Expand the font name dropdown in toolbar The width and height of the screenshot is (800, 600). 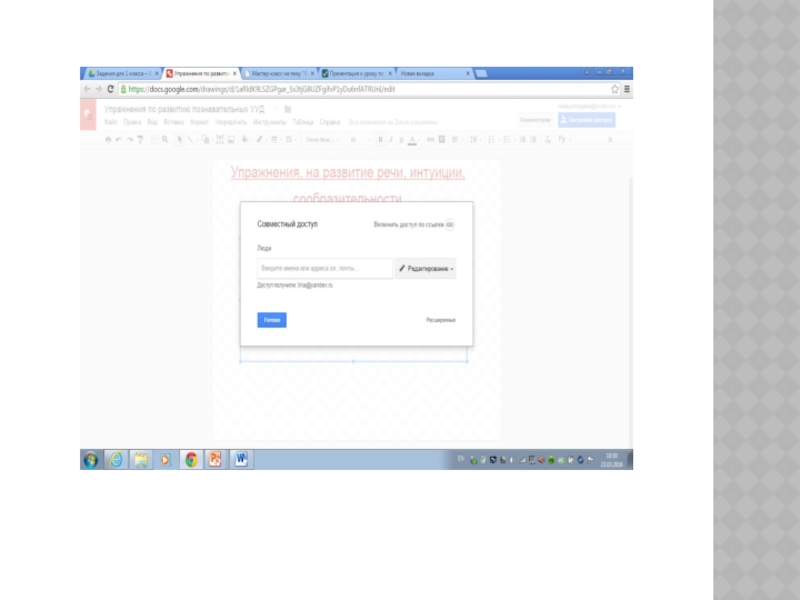tap(322, 140)
